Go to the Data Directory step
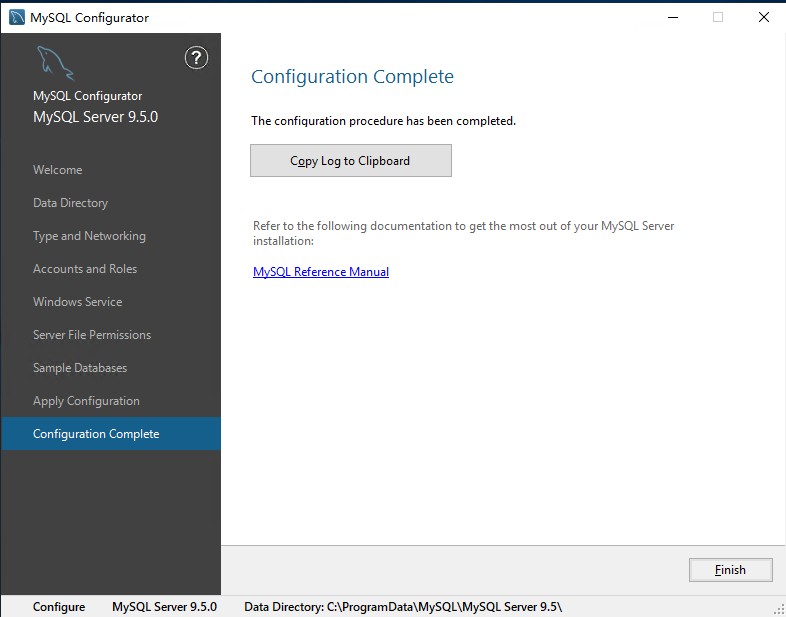Image resolution: width=786 pixels, height=617 pixels. pos(70,203)
